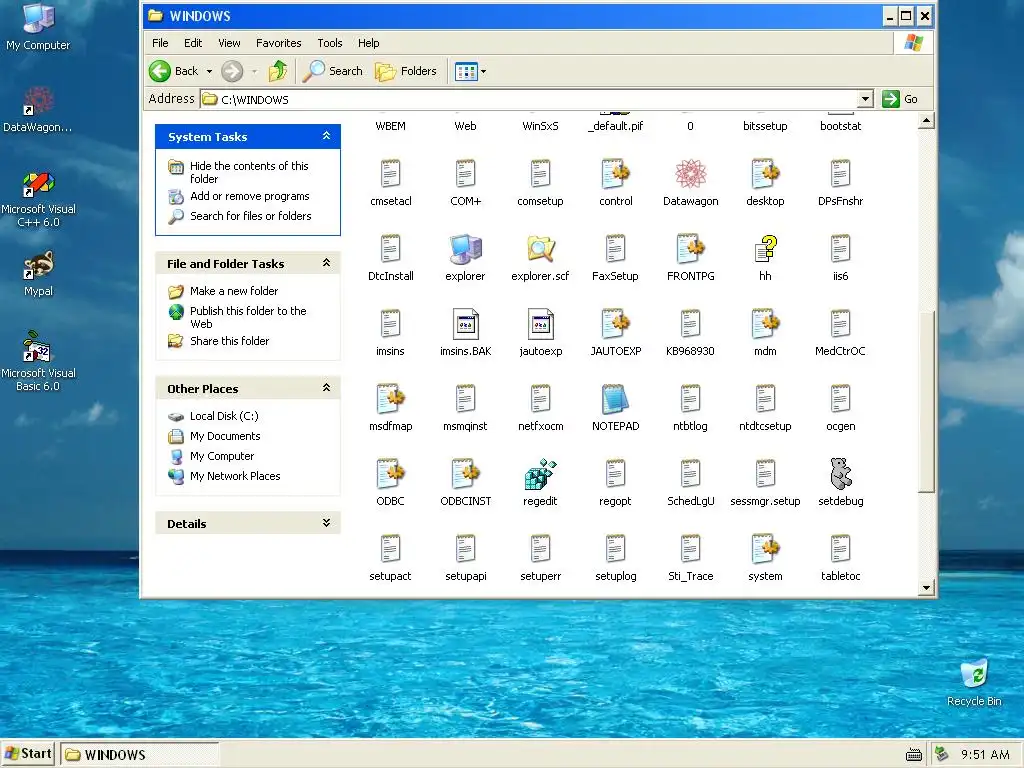Click the file list scroll up arrow
The width and height of the screenshot is (1024, 768).
pos(926,121)
